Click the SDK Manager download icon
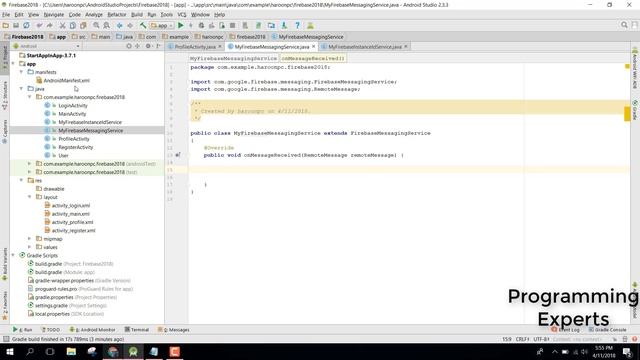 point(284,25)
